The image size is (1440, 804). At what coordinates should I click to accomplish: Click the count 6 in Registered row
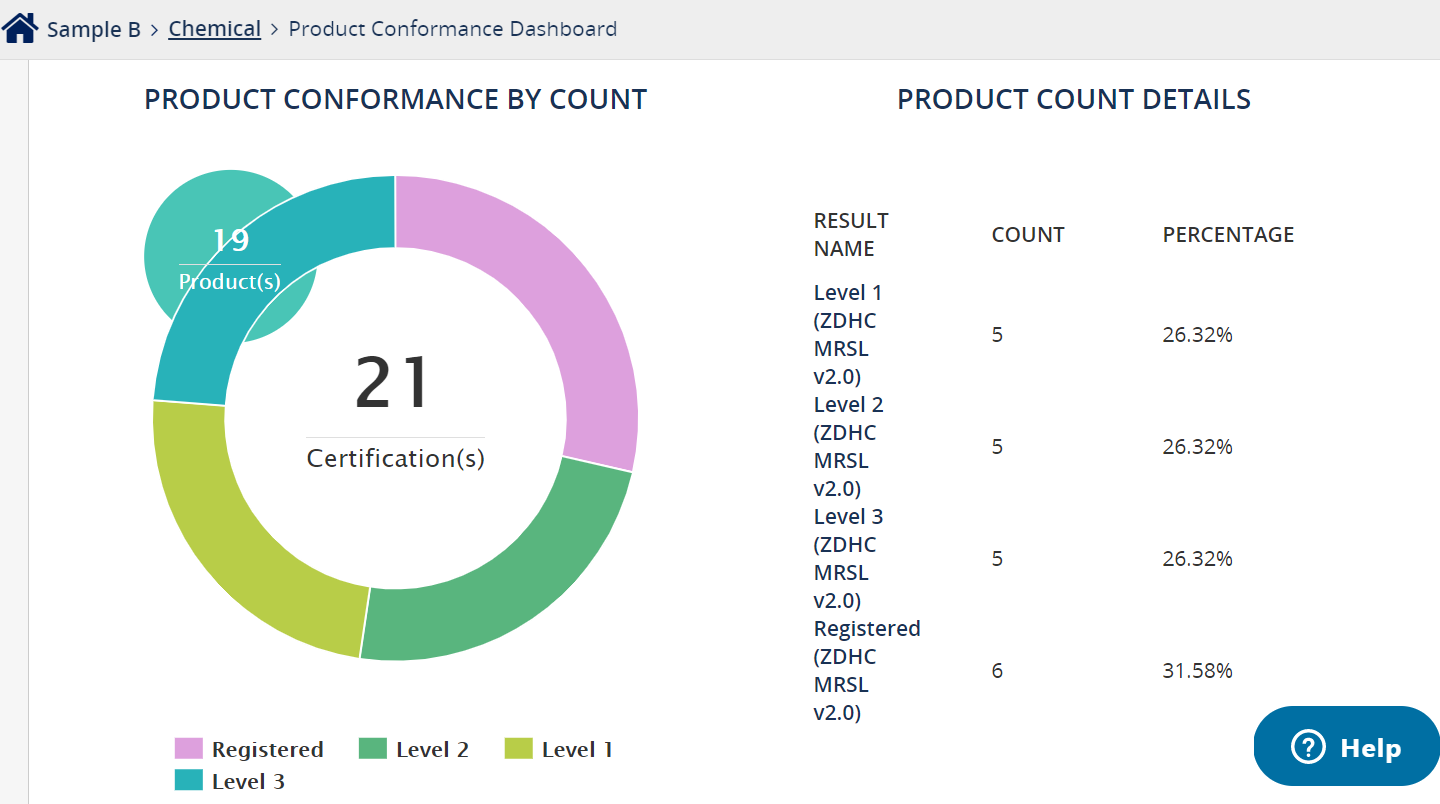click(997, 671)
